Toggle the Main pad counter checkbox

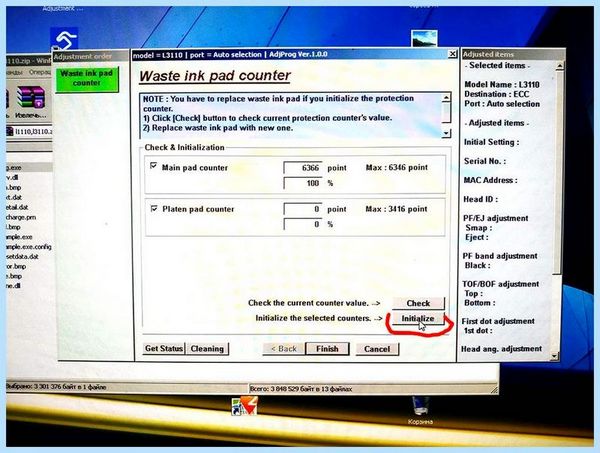point(153,166)
